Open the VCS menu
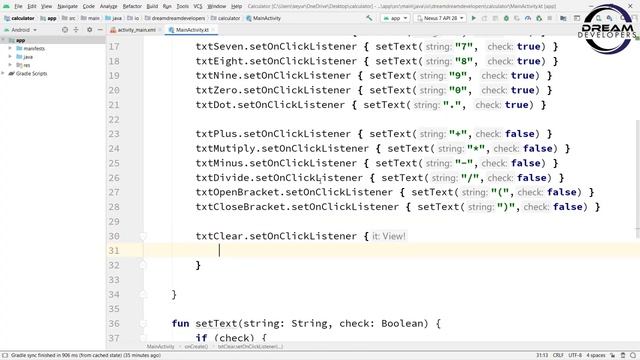640x360 pixels. pos(198,6)
